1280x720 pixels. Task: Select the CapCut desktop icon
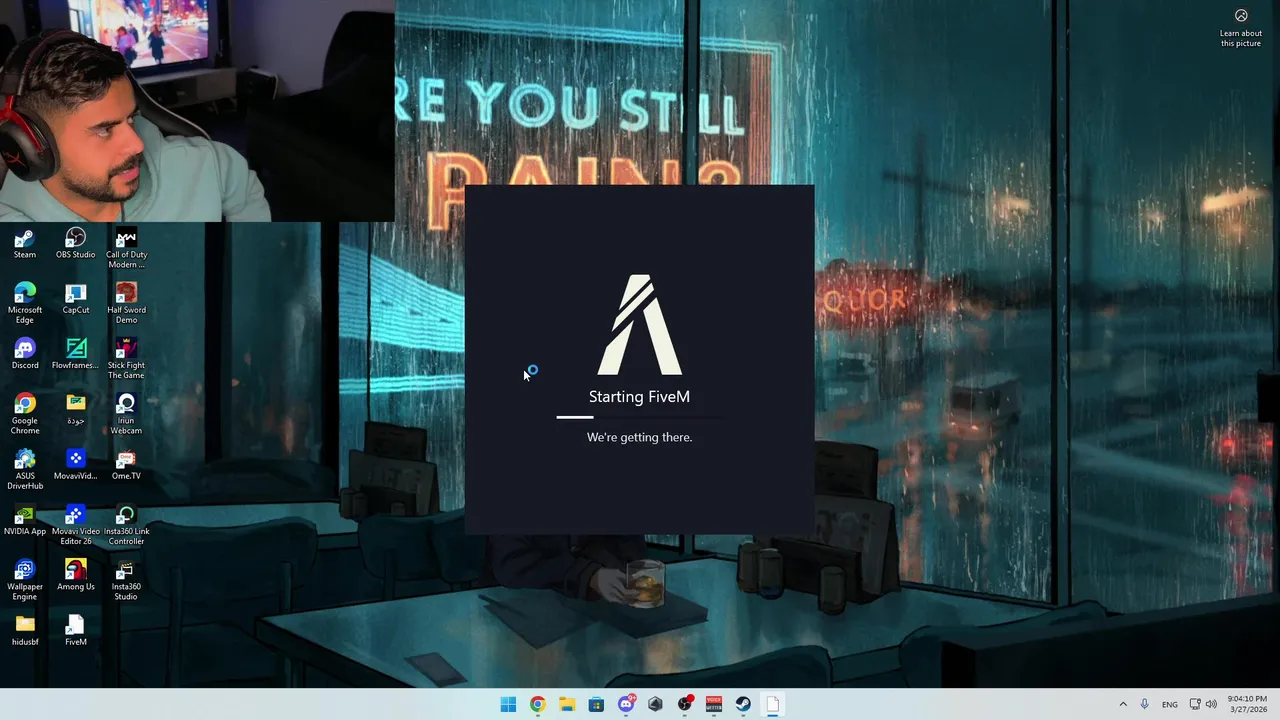pos(76,298)
